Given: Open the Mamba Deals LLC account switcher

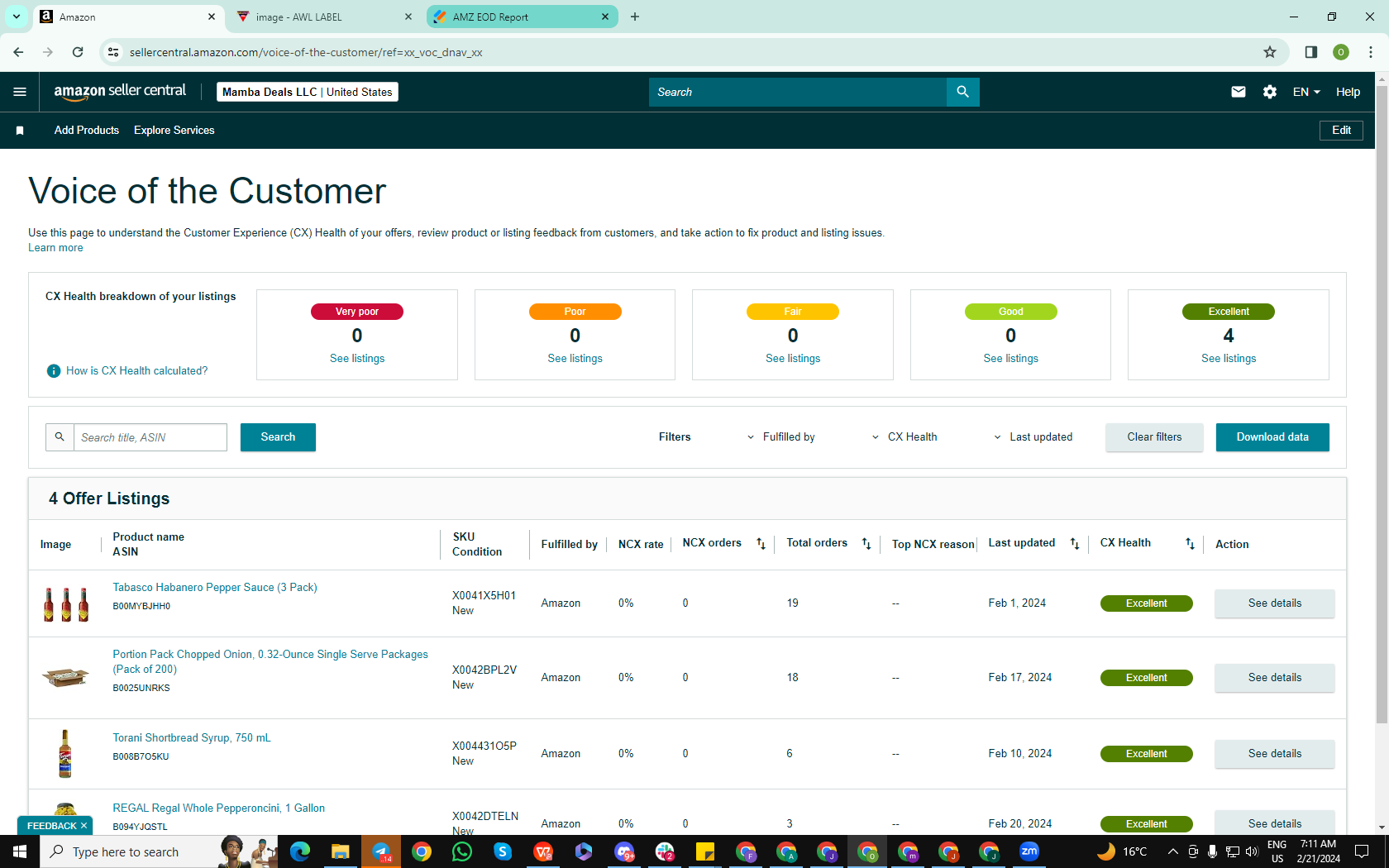Looking at the screenshot, I should coord(308,92).
